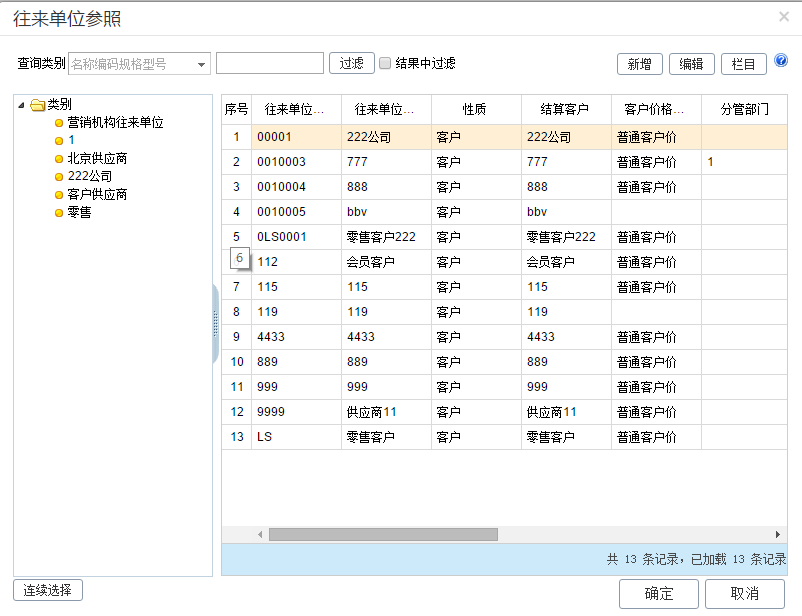This screenshot has width=802, height=616.
Task: Click the 过滤 button
Action: click(x=351, y=63)
